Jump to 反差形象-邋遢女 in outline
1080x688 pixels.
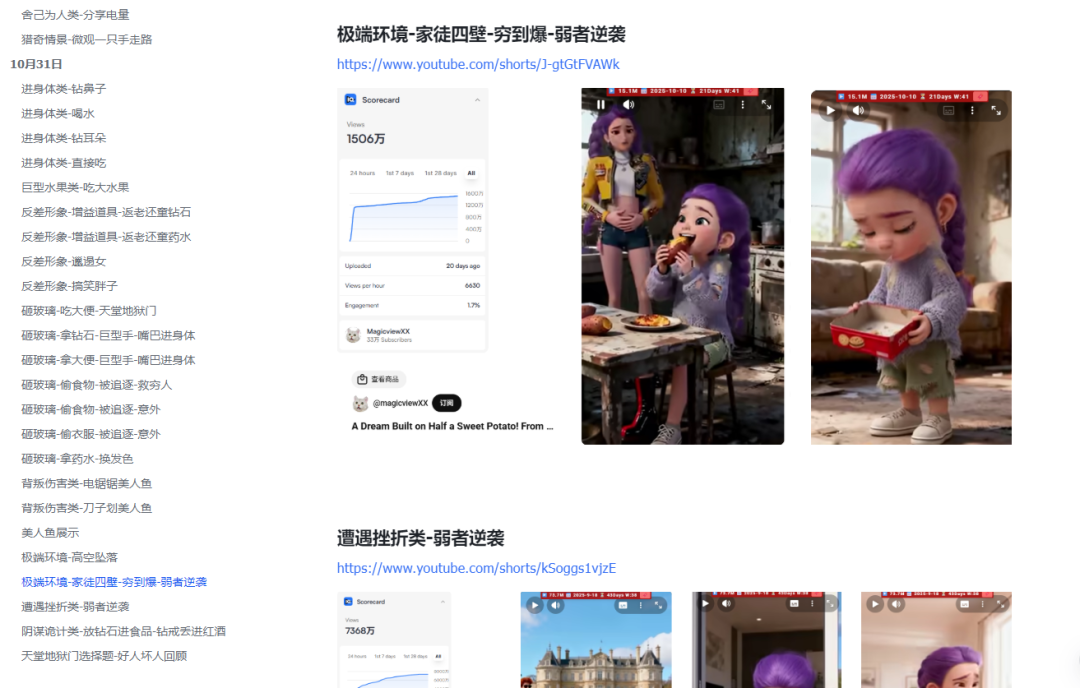(63, 262)
